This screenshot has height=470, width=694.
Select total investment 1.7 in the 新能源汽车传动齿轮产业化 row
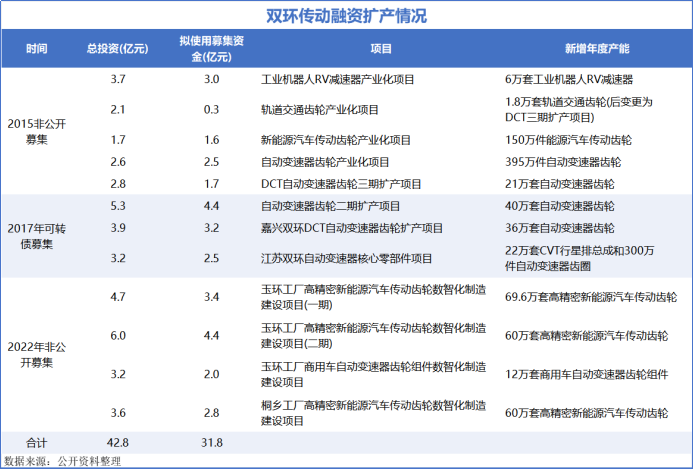(118, 140)
